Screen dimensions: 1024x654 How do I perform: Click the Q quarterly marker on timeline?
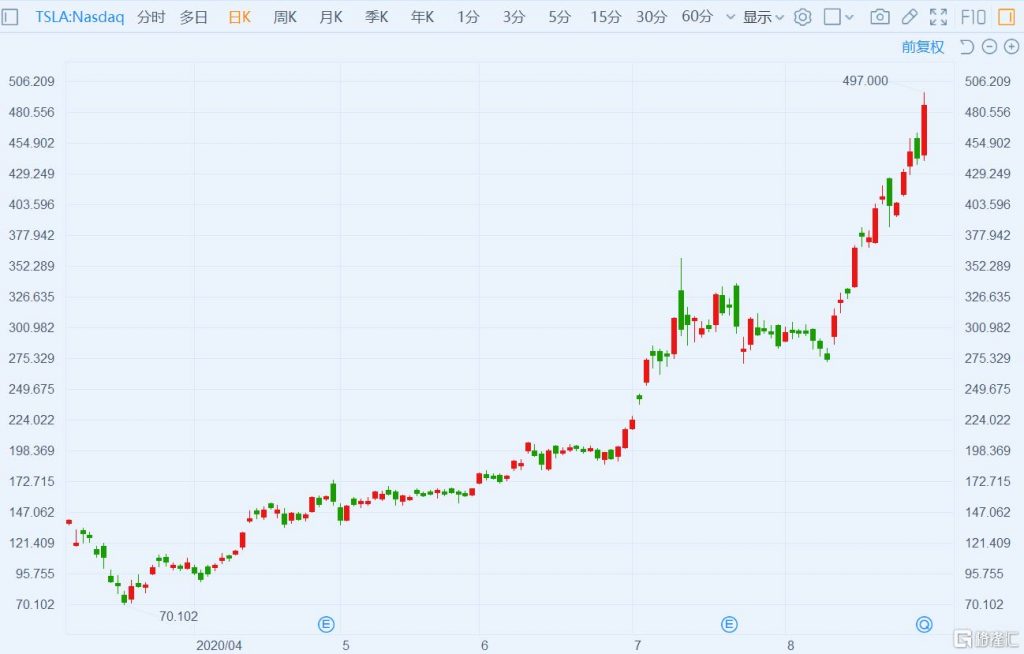[x=924, y=625]
